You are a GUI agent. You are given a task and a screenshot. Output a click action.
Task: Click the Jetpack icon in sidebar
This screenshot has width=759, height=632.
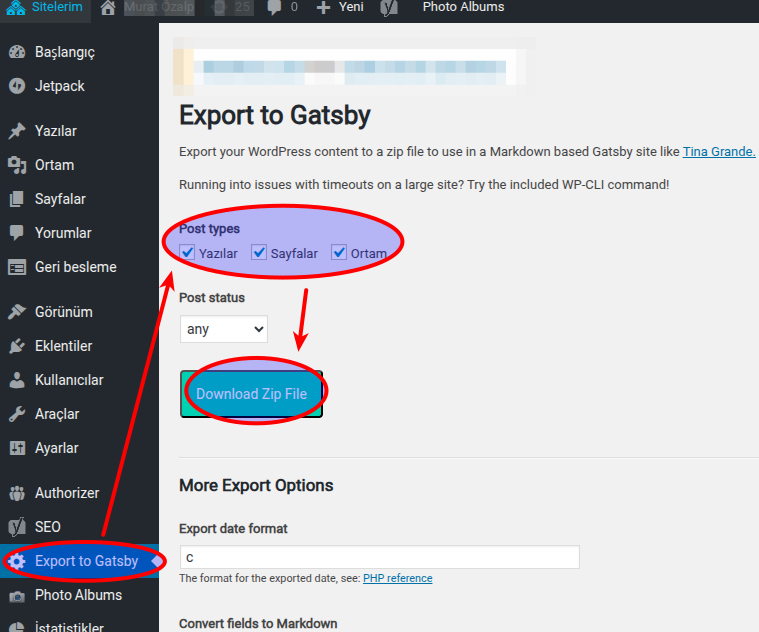[x=17, y=86]
